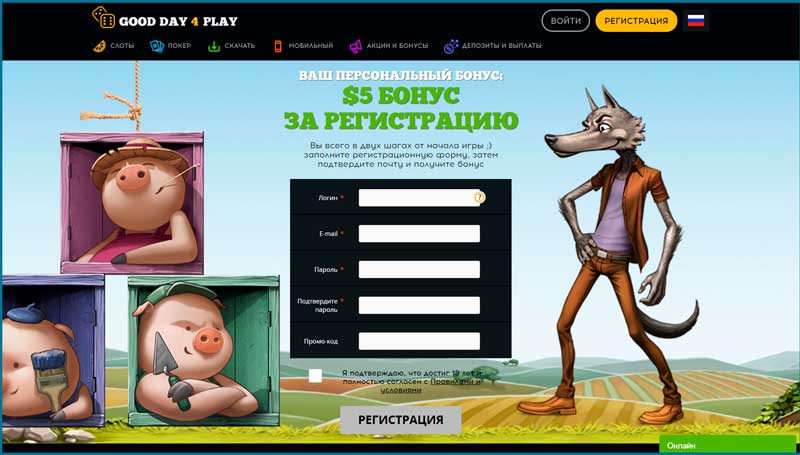Screen dimensions: 800x455
Task: Focus the Подтвердите пароль input field
Action: click(x=419, y=305)
